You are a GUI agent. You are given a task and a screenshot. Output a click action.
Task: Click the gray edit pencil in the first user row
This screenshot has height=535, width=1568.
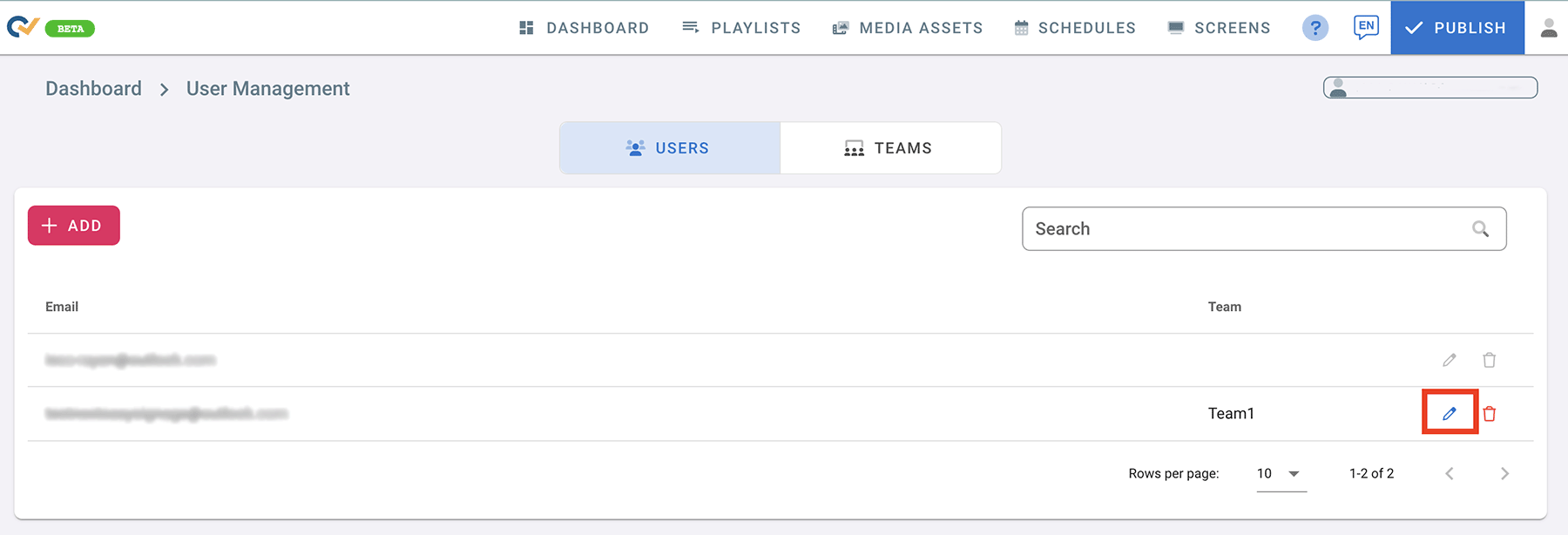point(1449,360)
